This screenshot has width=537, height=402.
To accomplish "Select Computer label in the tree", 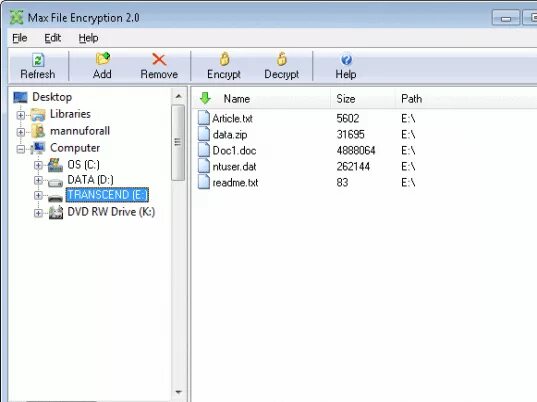I will 75,148.
